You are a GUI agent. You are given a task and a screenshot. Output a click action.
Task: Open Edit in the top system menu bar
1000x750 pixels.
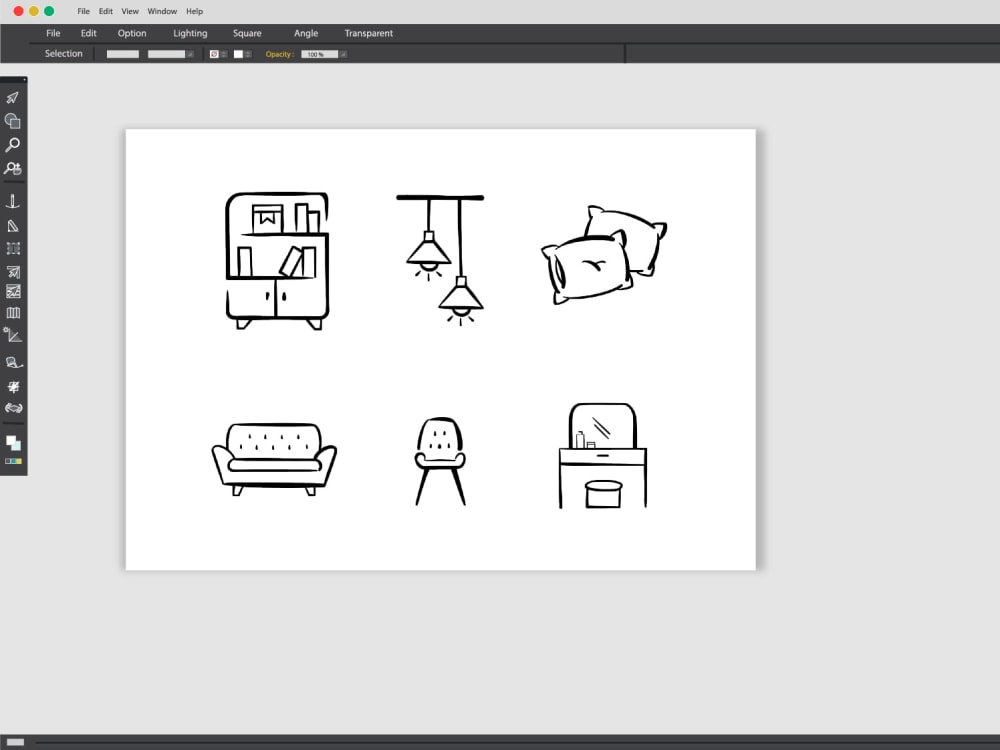click(106, 11)
